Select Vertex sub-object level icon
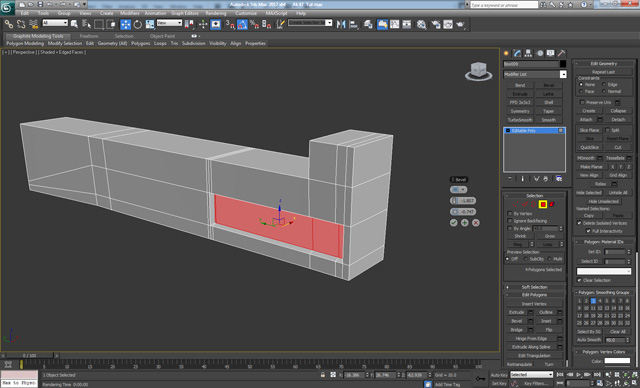The image size is (640, 388). point(516,204)
